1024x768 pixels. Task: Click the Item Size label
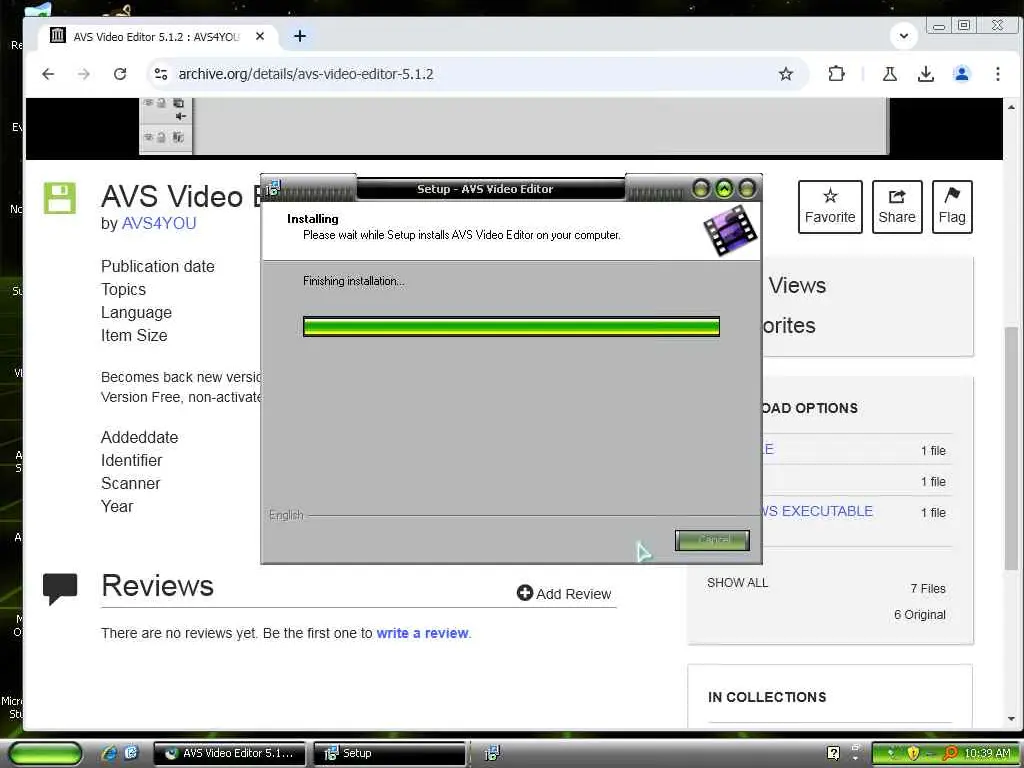pyautogui.click(x=134, y=336)
